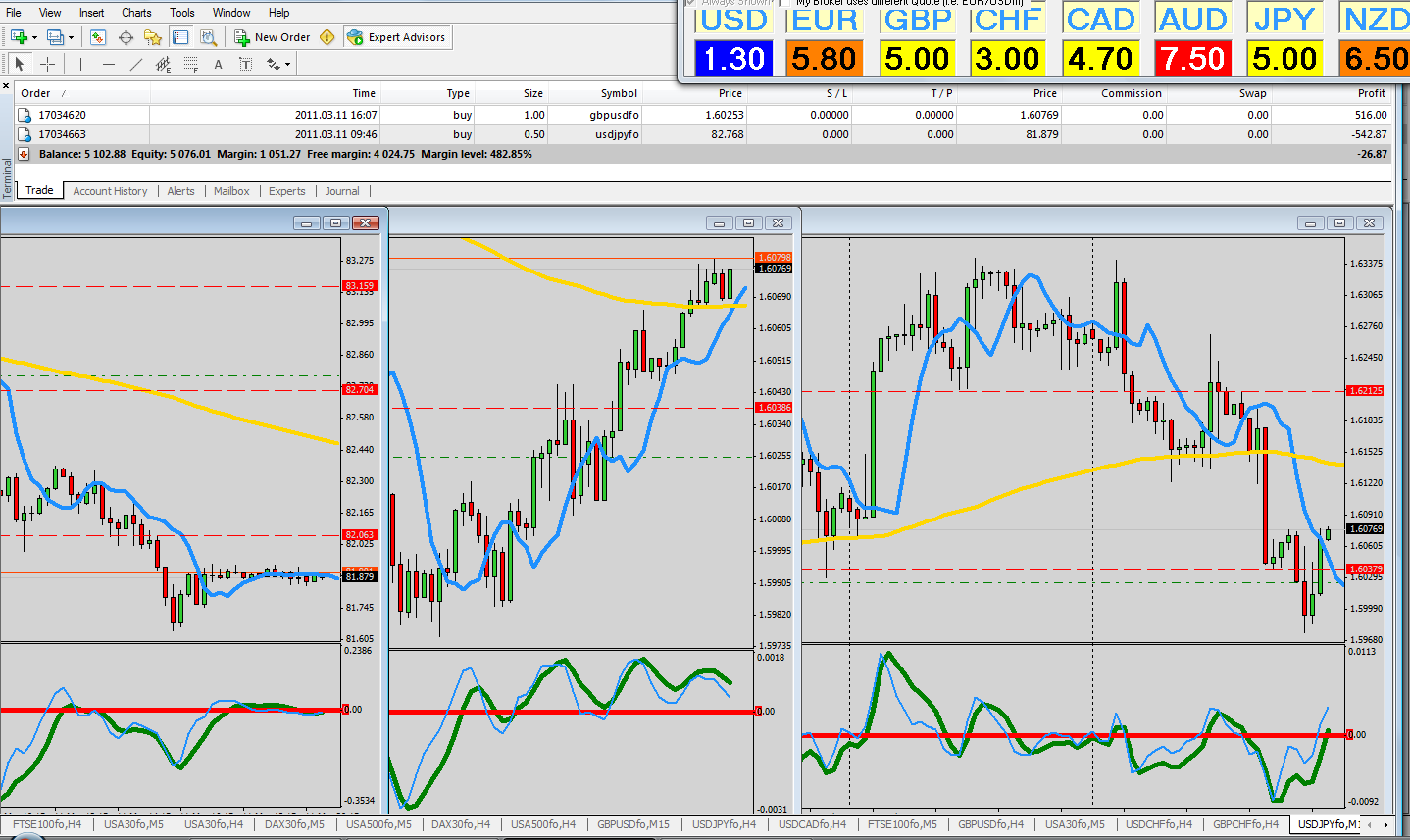The width and height of the screenshot is (1410, 840).
Task: Select the Trade terminal tab
Action: [39, 190]
